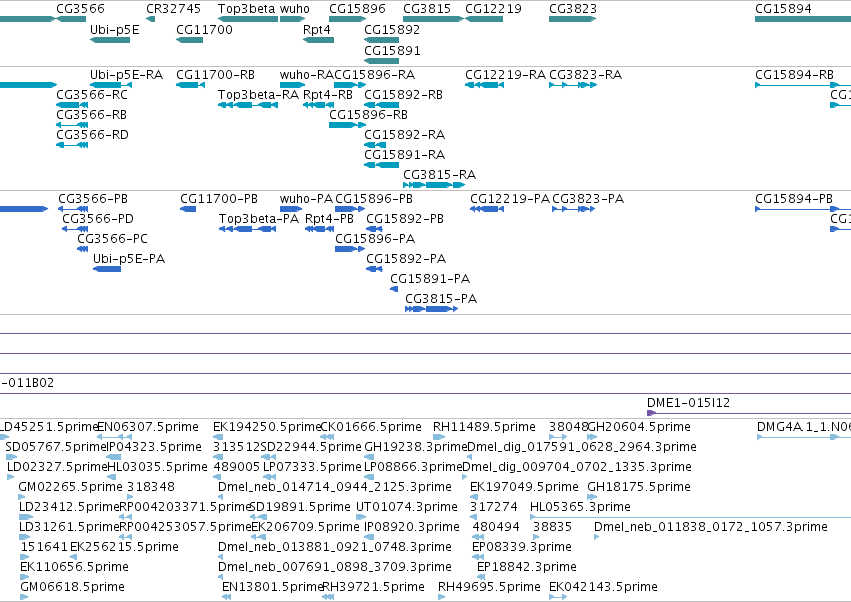
Task: Select the CG15891 gene label
Action: (392, 50)
